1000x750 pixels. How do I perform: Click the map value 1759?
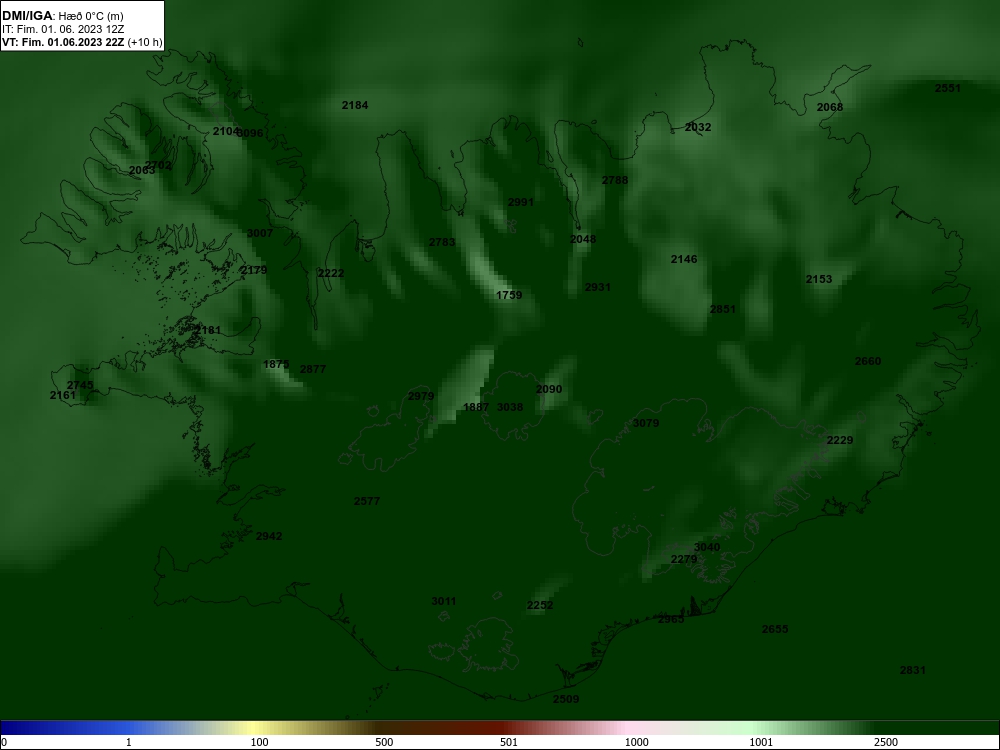pyautogui.click(x=509, y=295)
